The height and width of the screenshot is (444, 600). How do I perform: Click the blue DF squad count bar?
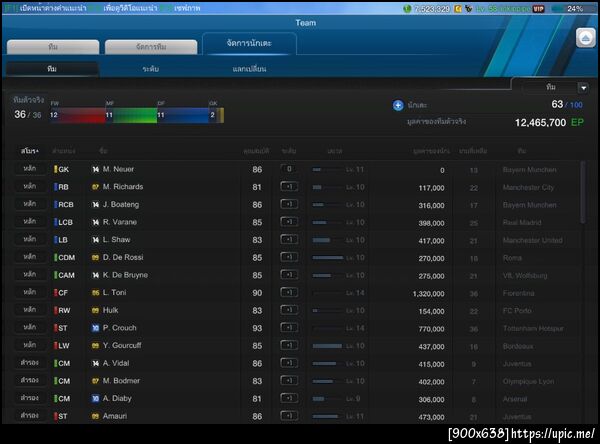coord(183,115)
